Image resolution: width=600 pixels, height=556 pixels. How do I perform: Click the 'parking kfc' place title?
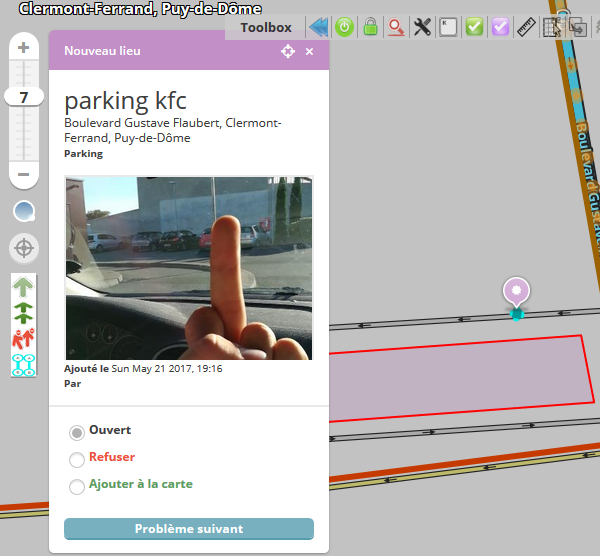click(x=126, y=101)
